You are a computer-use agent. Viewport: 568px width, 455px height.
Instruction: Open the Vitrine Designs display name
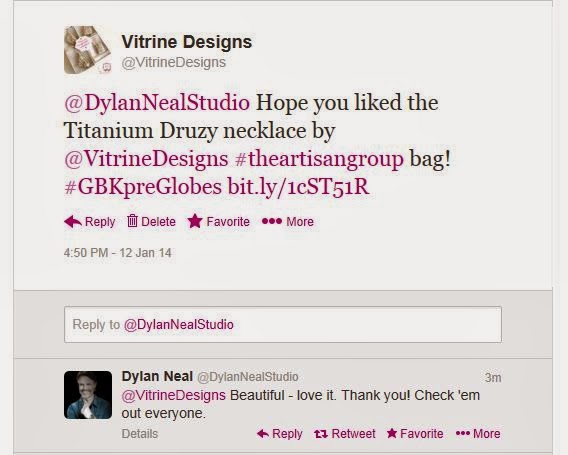(187, 42)
